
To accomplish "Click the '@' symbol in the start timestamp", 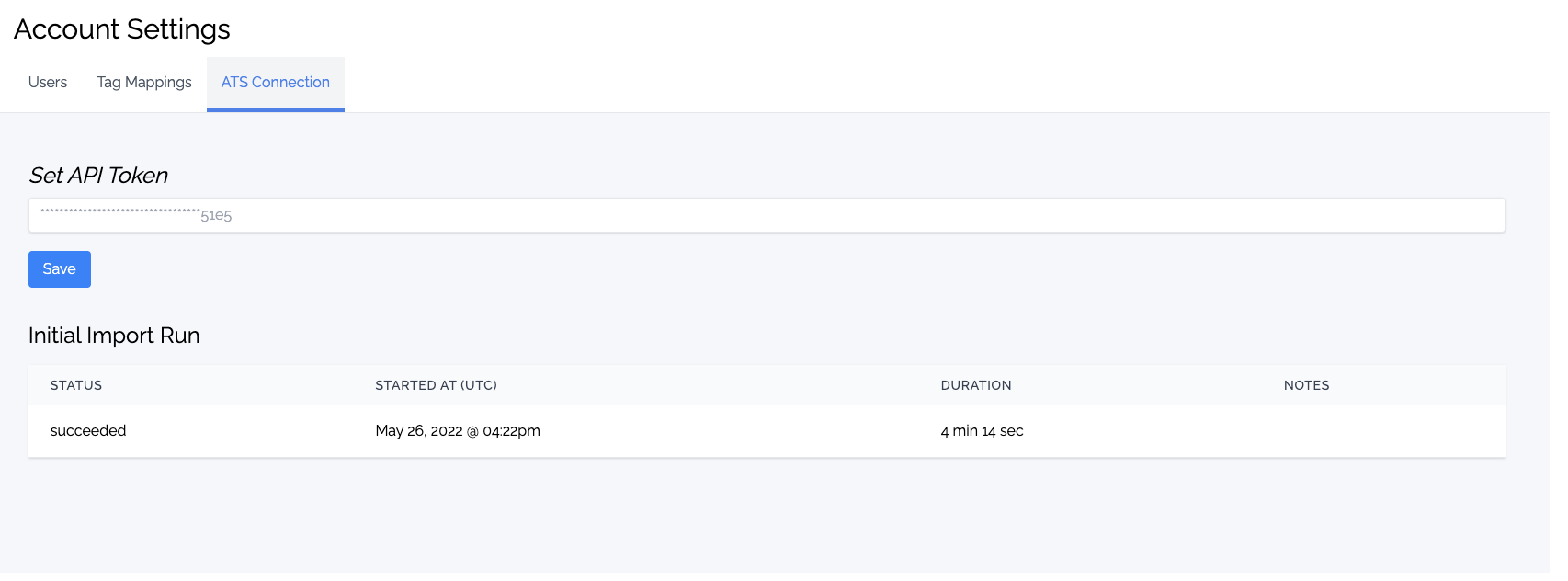I will coord(472,431).
